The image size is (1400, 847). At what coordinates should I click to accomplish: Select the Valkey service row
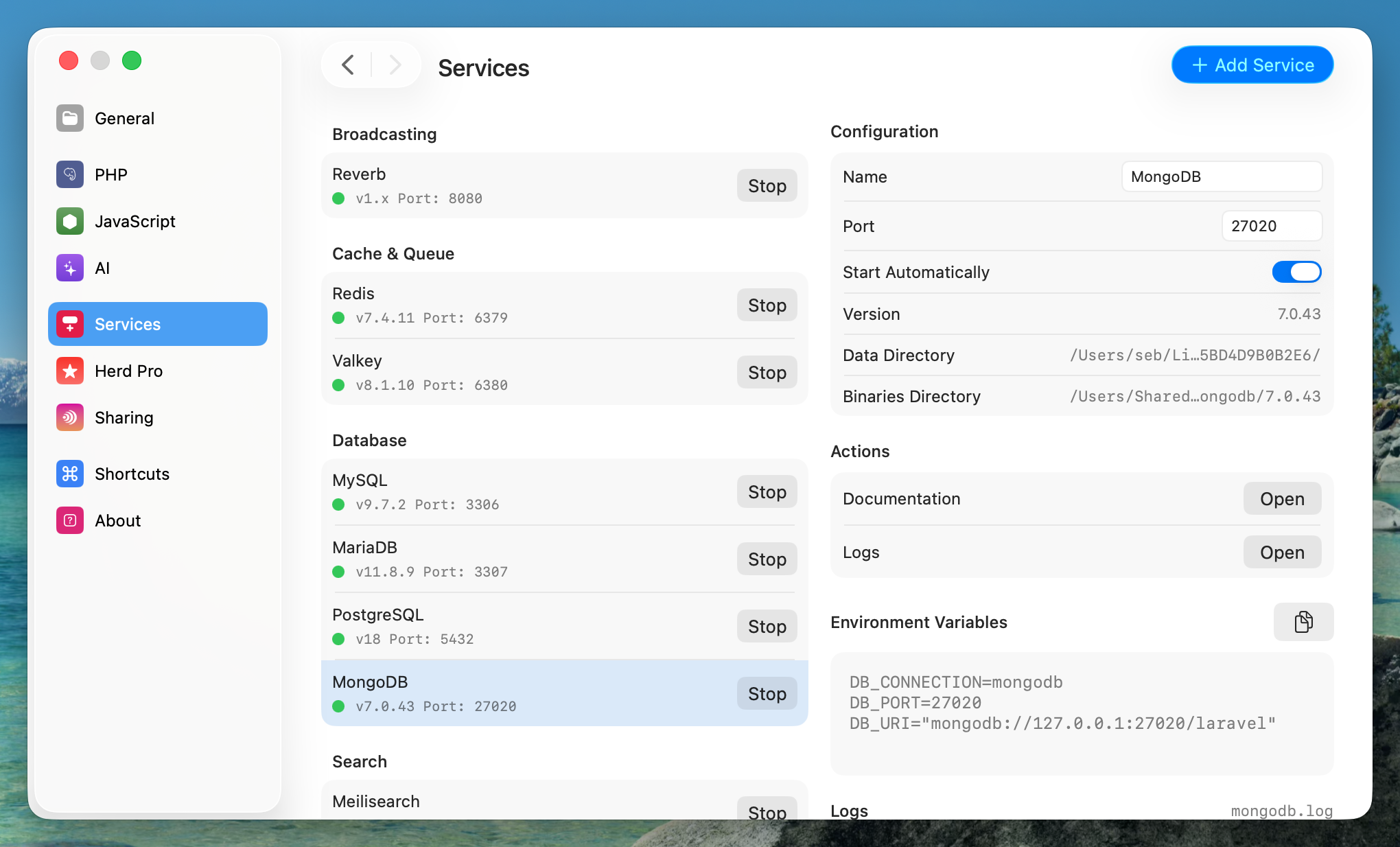564,372
